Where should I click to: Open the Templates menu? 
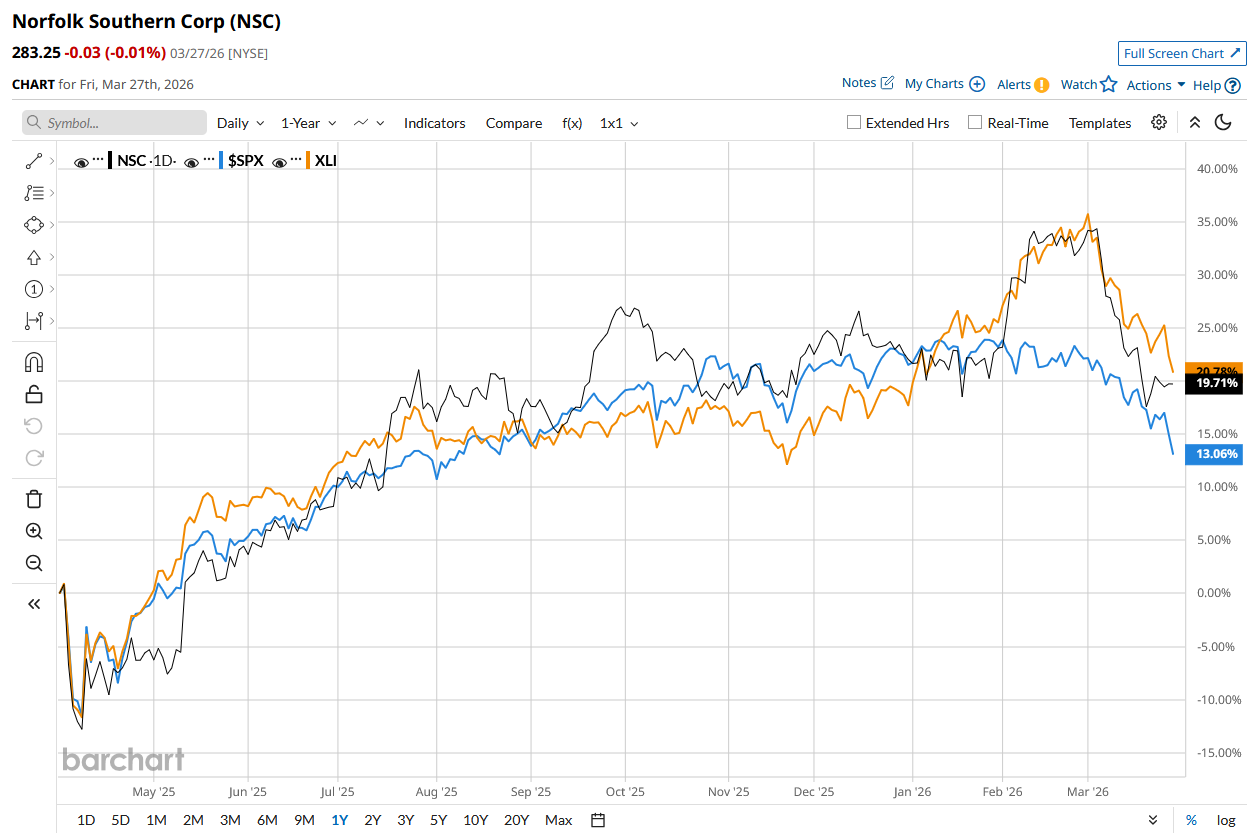pos(1100,123)
